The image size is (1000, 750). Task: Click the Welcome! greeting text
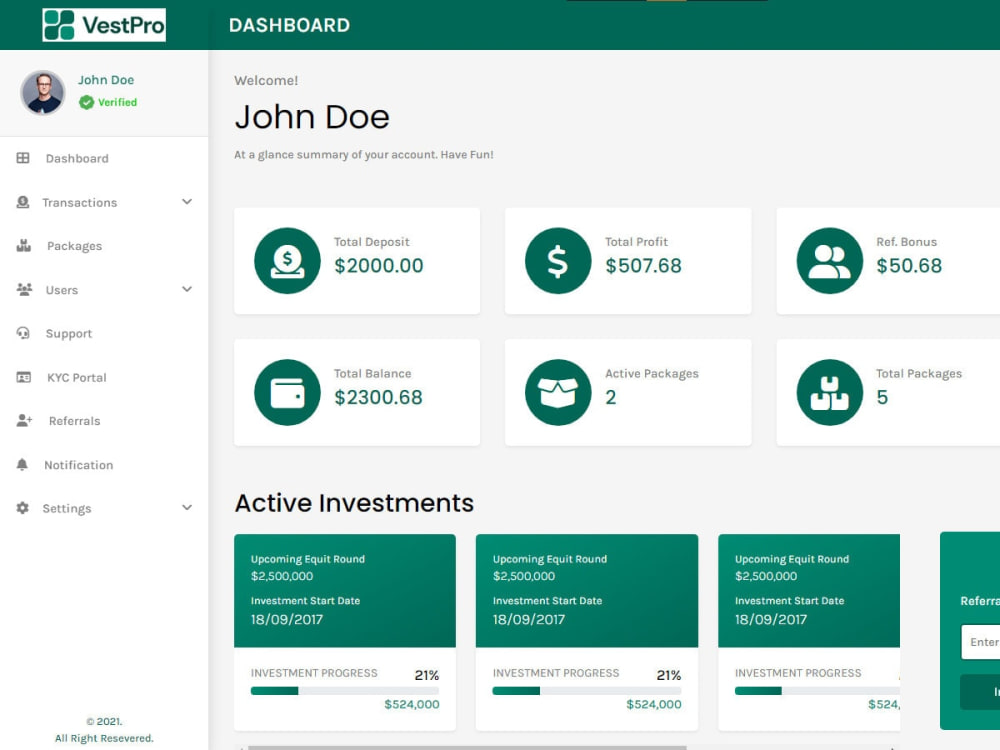coord(266,80)
